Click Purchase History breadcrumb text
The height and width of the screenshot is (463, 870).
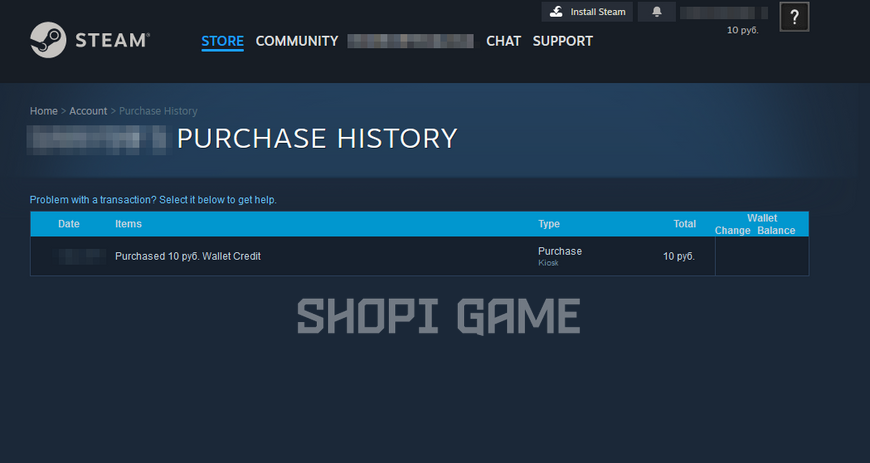pos(158,111)
